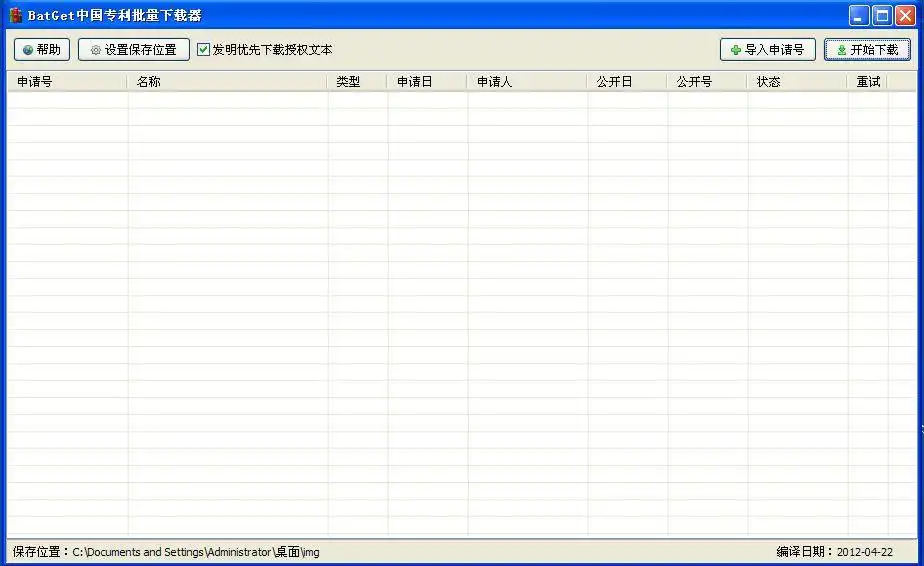
Task: Click the 公开日 column header
Action: pos(627,81)
